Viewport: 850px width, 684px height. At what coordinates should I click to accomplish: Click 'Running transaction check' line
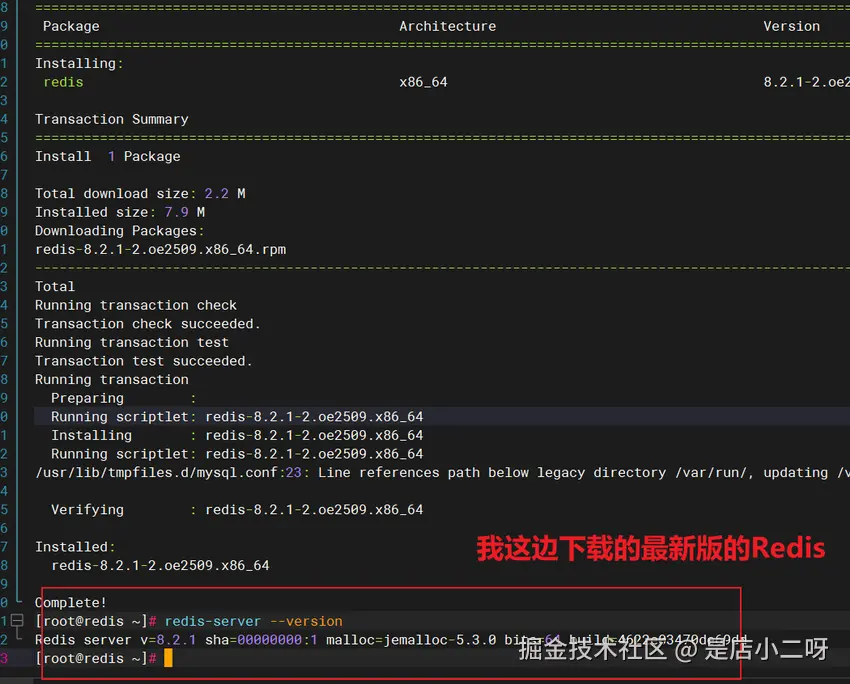[136, 305]
